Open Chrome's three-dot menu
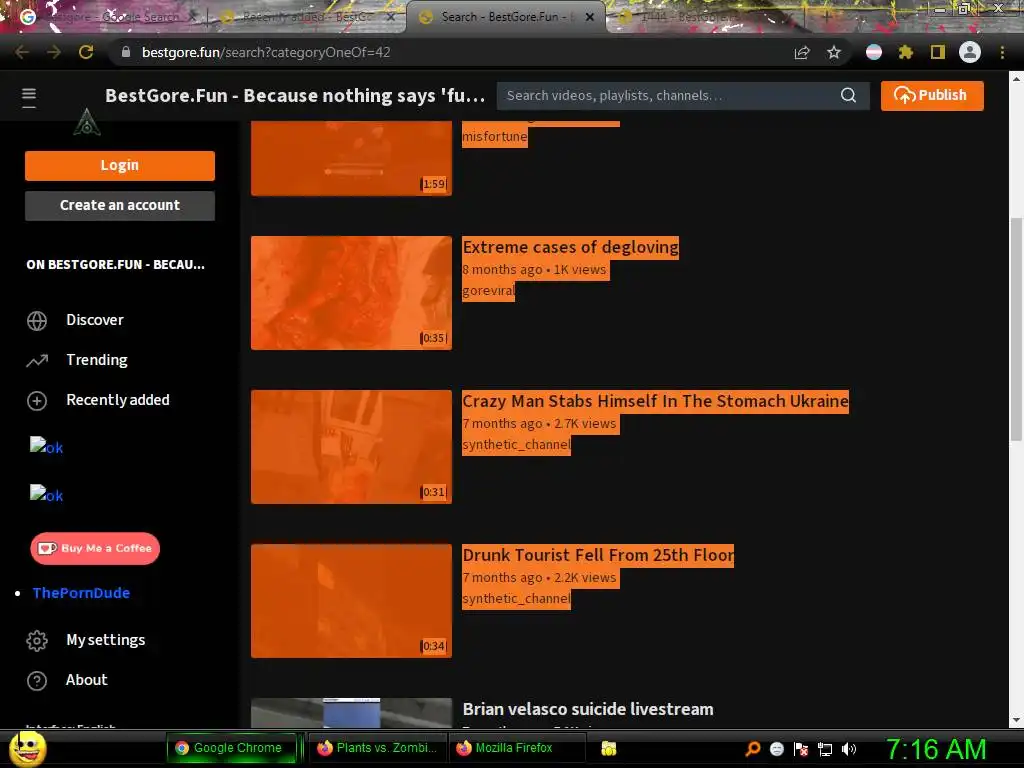This screenshot has height=768, width=1024. click(x=1002, y=52)
